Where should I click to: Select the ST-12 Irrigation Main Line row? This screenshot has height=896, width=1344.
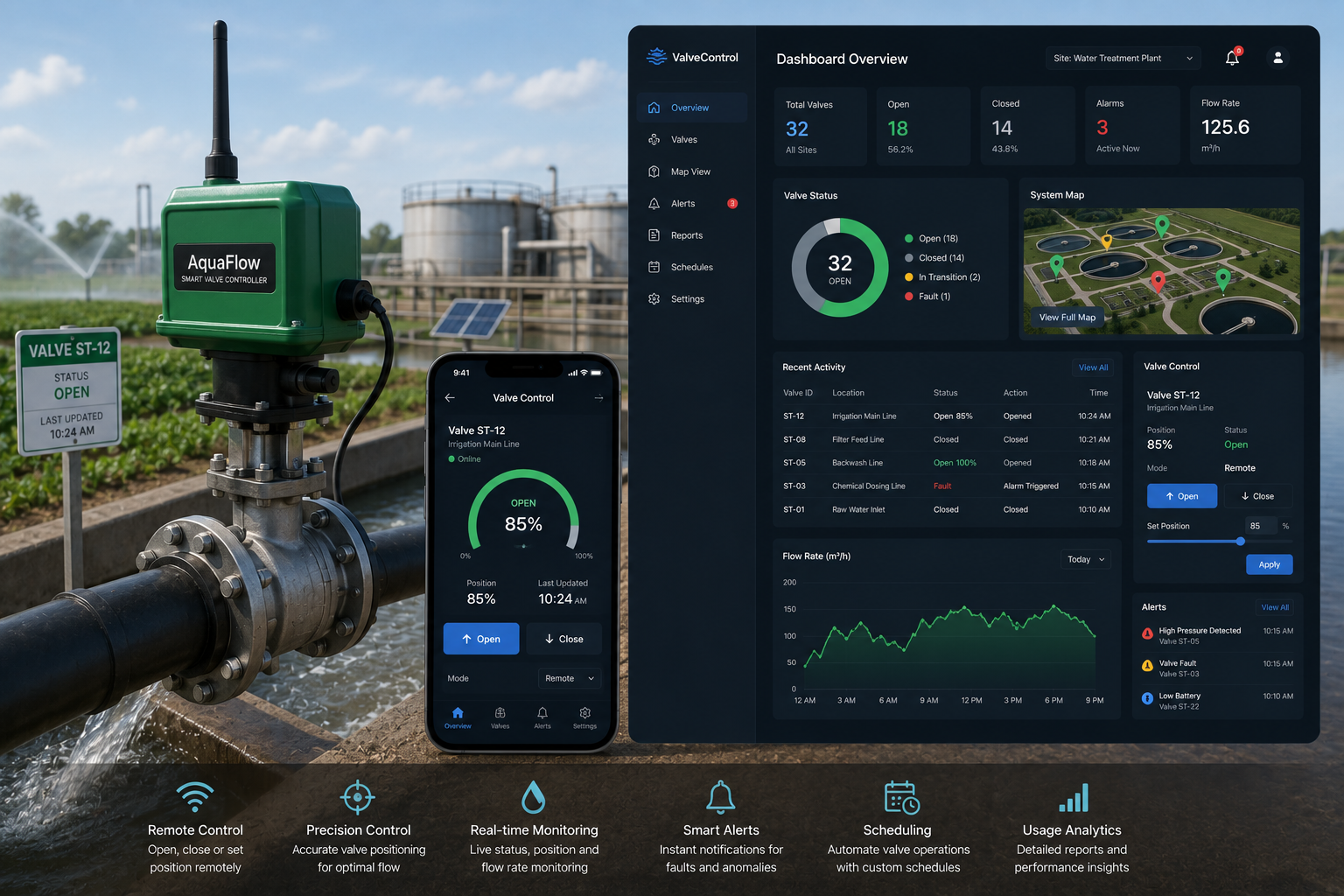click(x=947, y=416)
